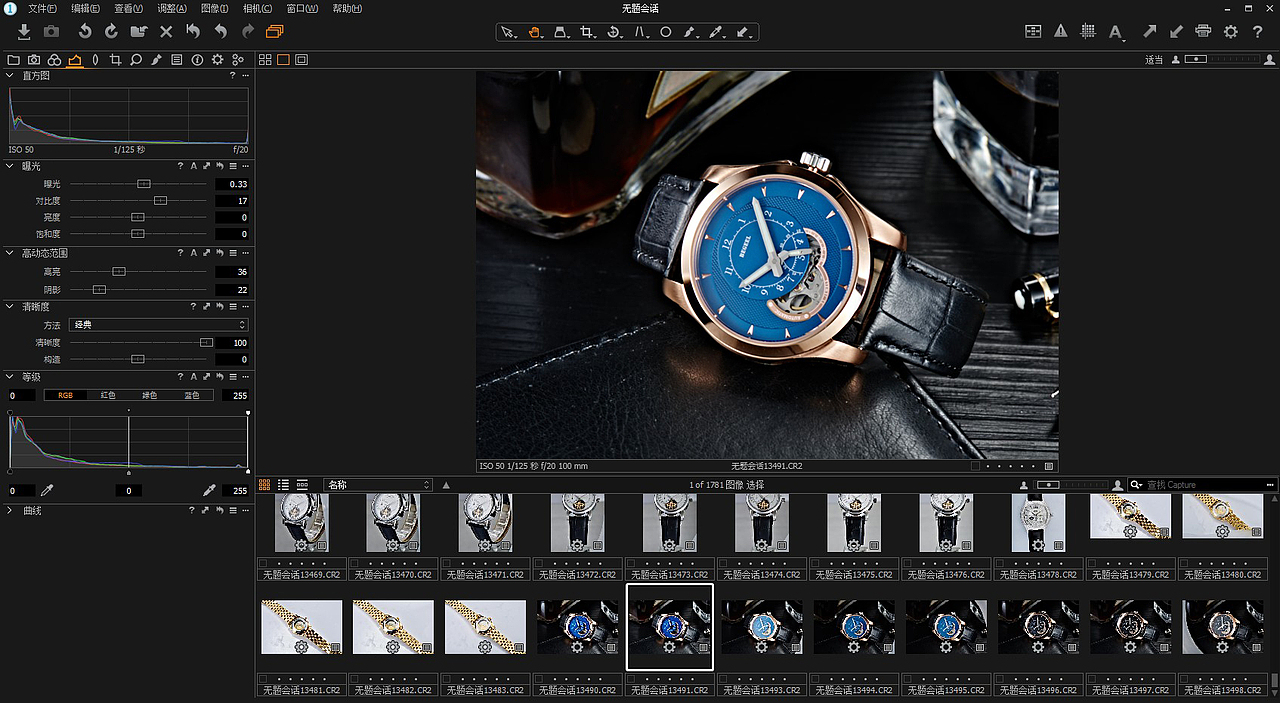Click the 查找 Capture search field
The width and height of the screenshot is (1280, 703).
(1205, 485)
